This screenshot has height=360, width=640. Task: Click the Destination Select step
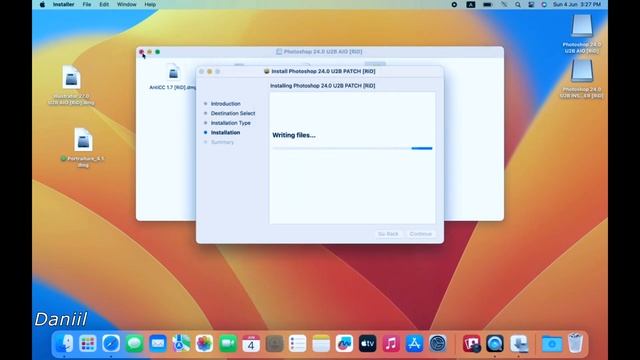(233, 113)
